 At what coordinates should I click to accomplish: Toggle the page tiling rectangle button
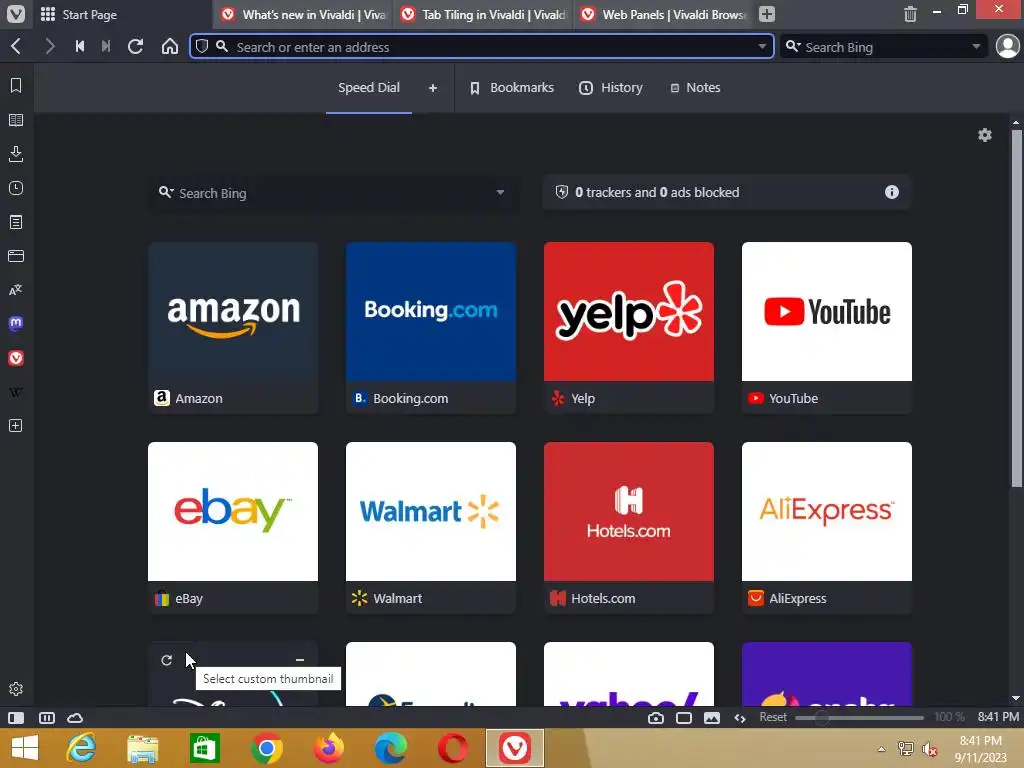click(684, 718)
